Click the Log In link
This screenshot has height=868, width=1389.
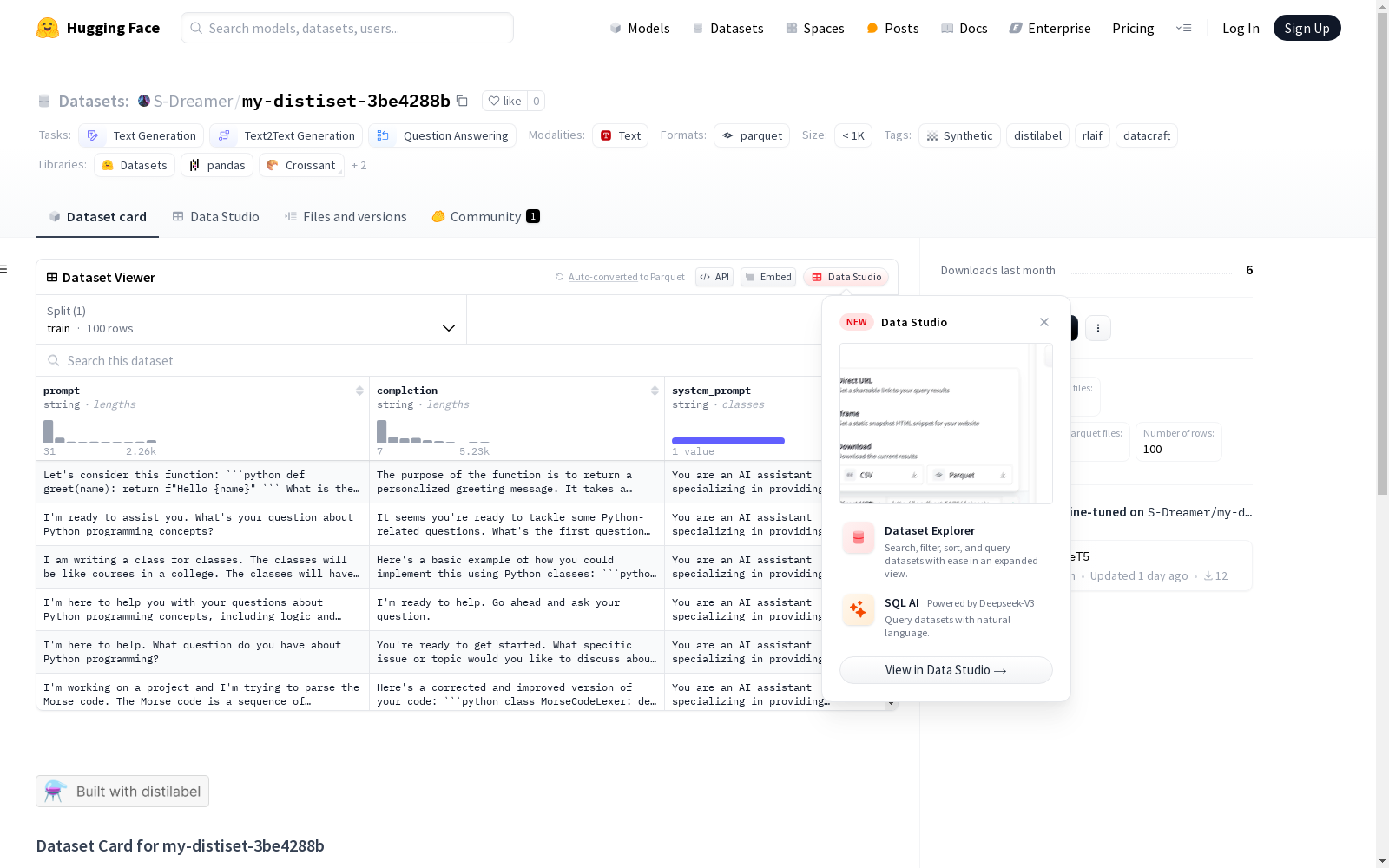click(1241, 28)
